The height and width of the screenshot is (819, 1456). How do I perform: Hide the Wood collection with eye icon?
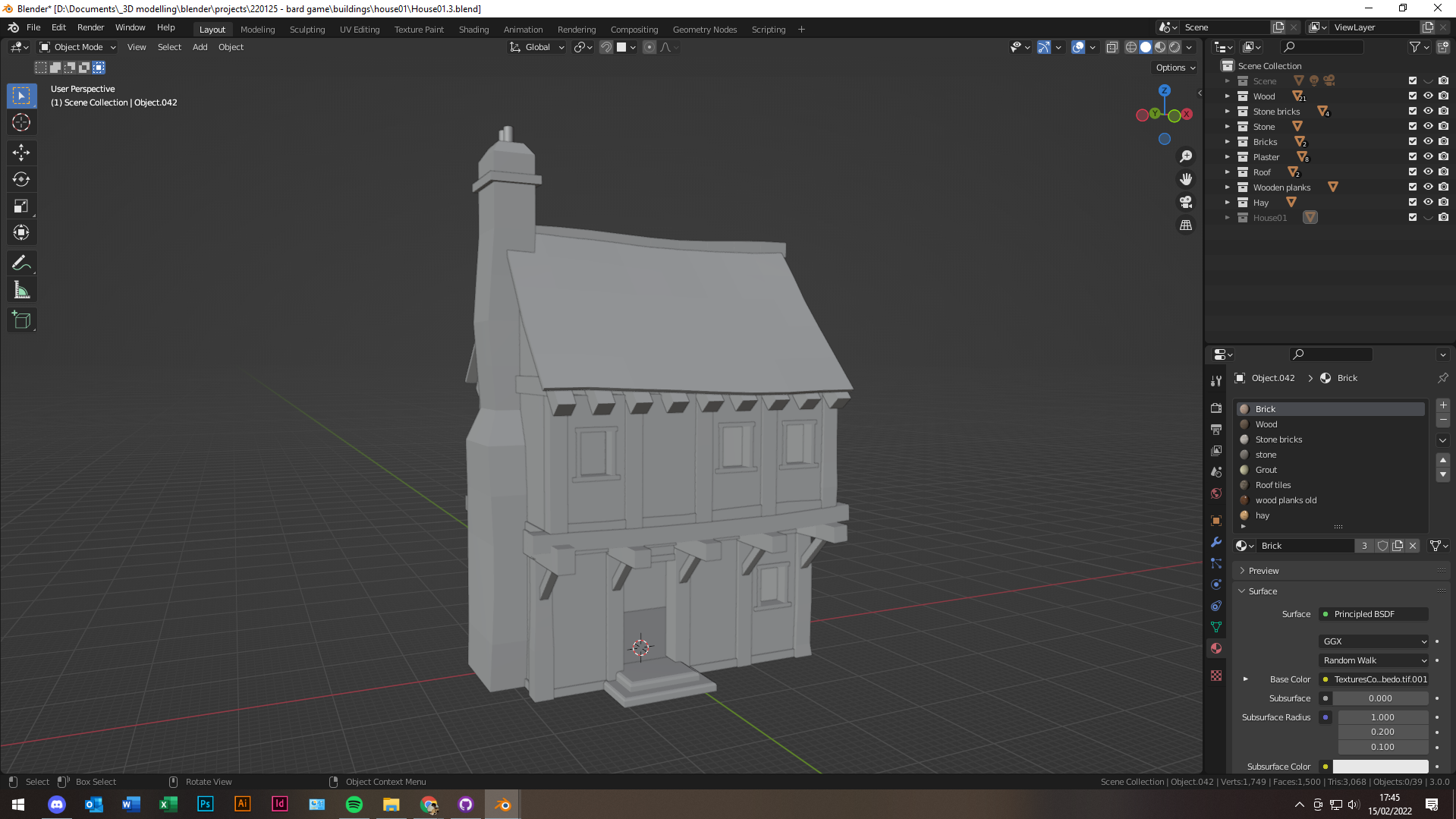click(1428, 96)
